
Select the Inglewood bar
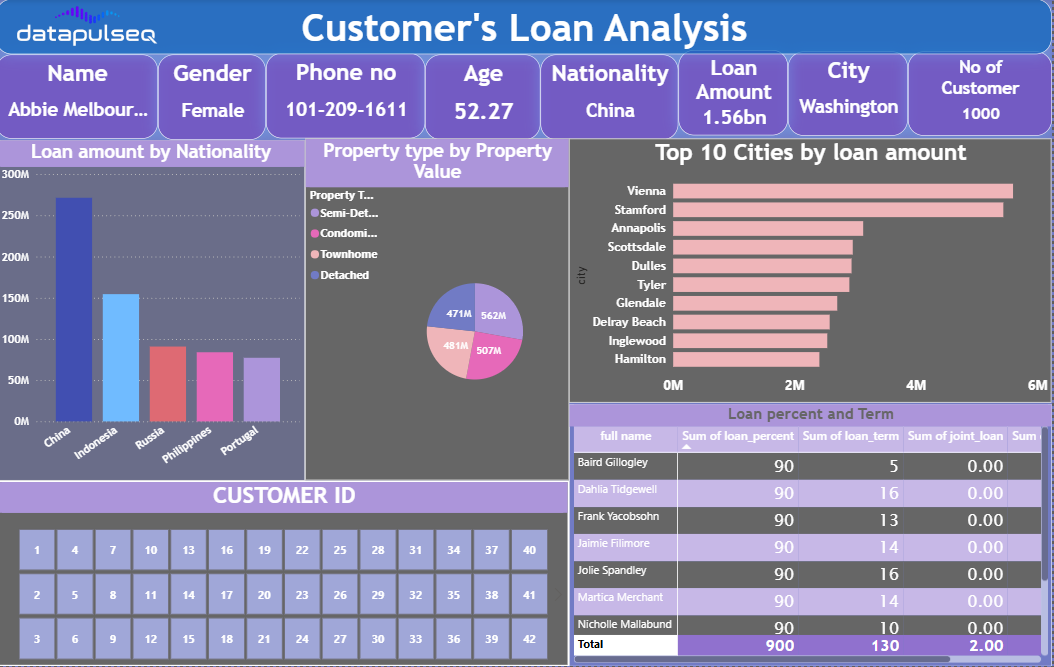coord(750,341)
